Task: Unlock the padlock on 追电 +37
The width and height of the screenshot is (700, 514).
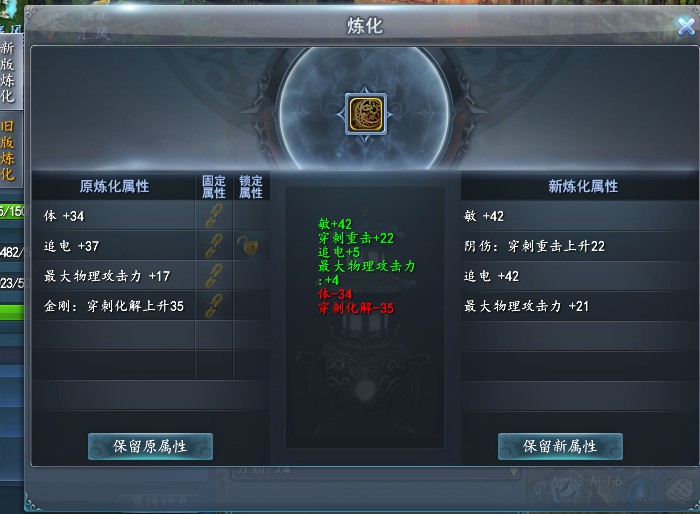Action: point(248,246)
